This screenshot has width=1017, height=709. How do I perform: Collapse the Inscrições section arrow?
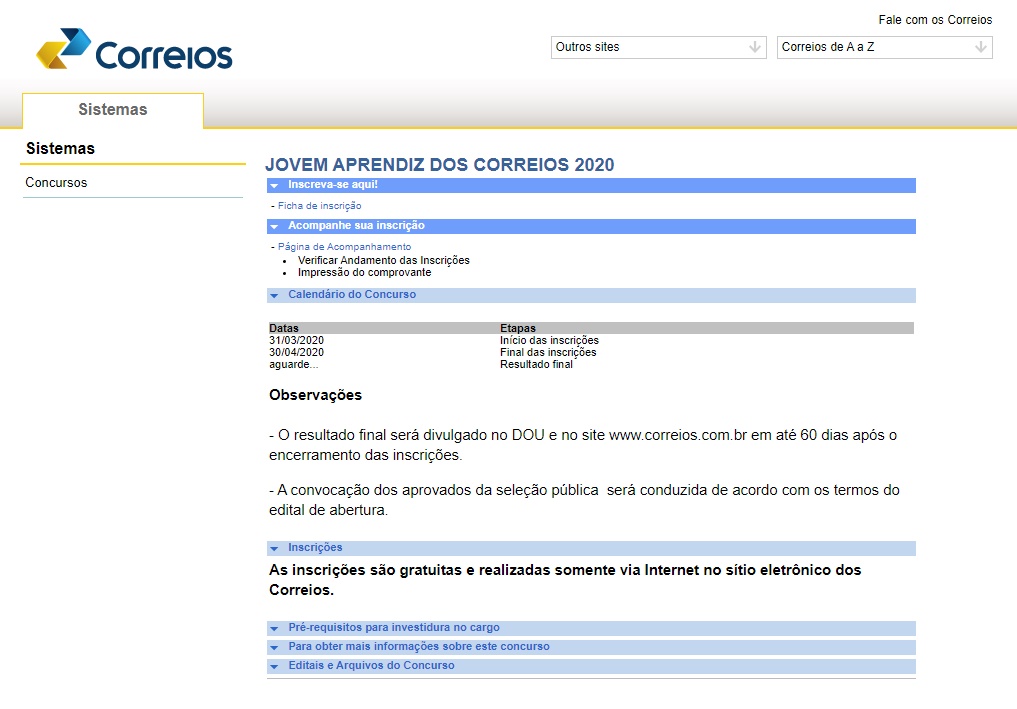pos(274,548)
